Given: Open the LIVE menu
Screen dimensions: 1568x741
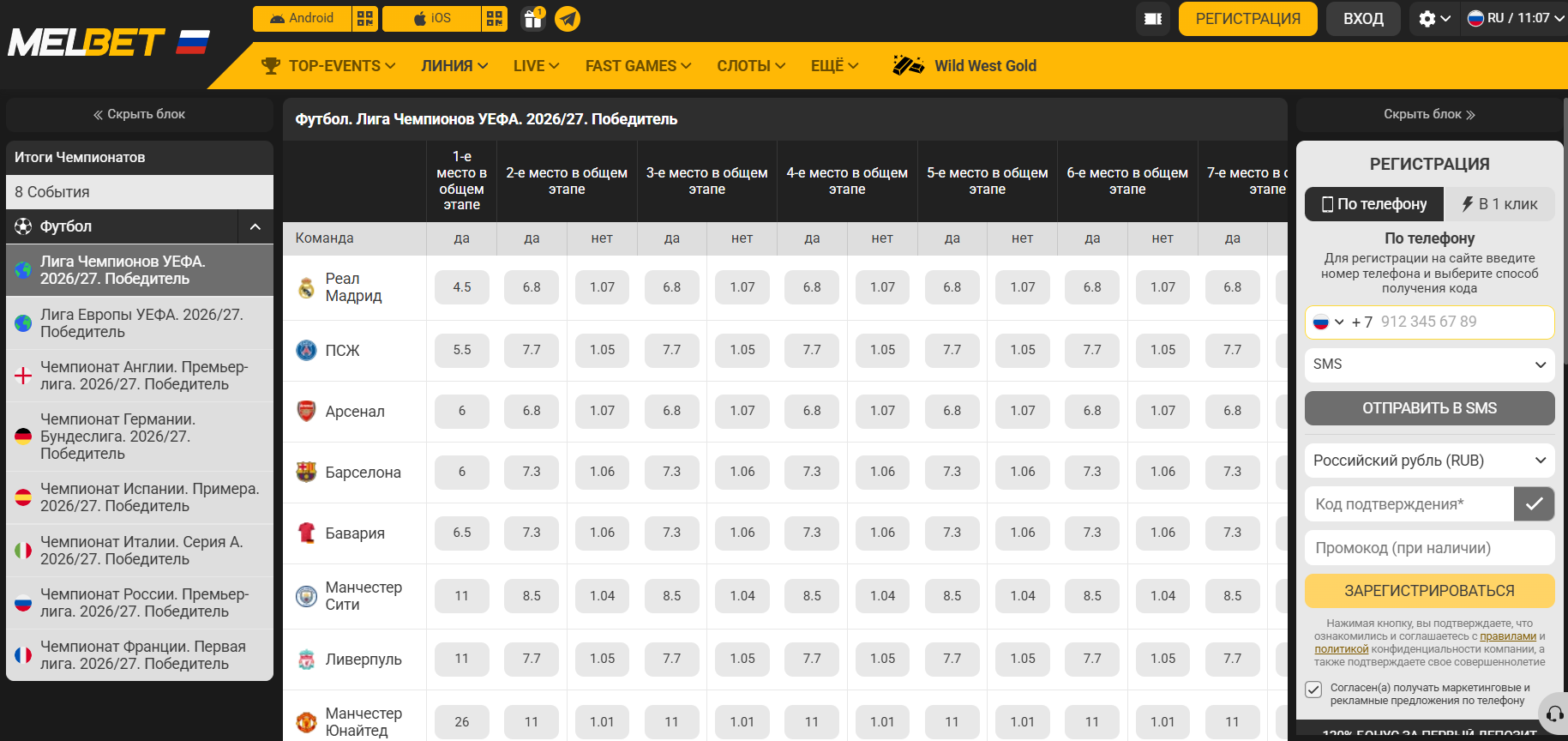Looking at the screenshot, I should click(537, 66).
